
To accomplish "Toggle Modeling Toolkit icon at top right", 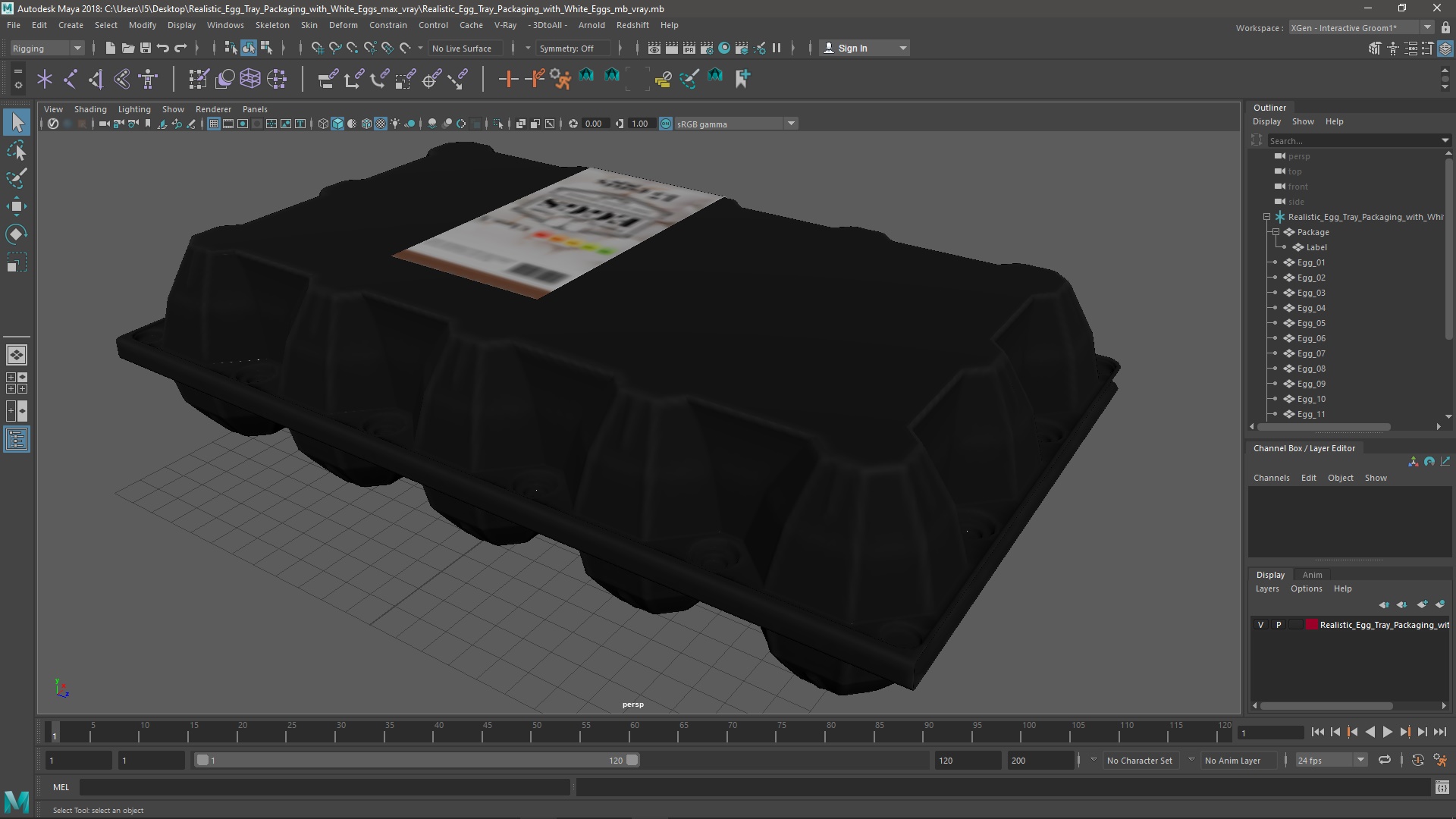I will point(1375,48).
